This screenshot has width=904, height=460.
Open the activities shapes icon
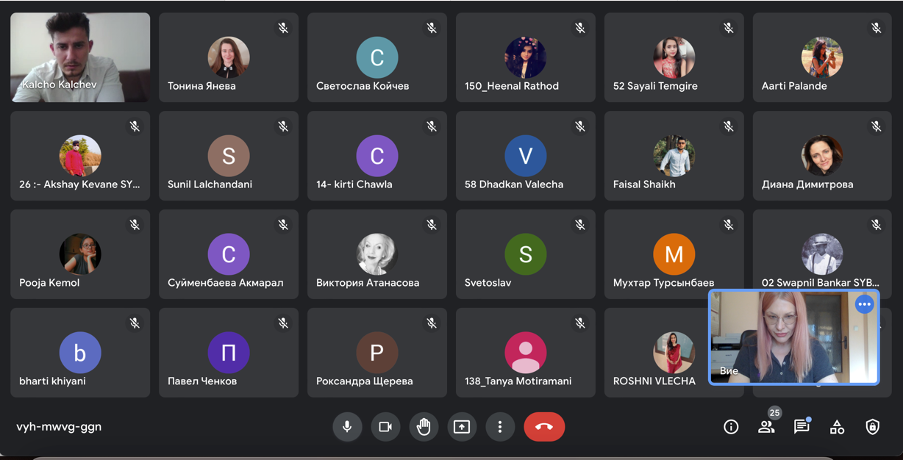(837, 427)
